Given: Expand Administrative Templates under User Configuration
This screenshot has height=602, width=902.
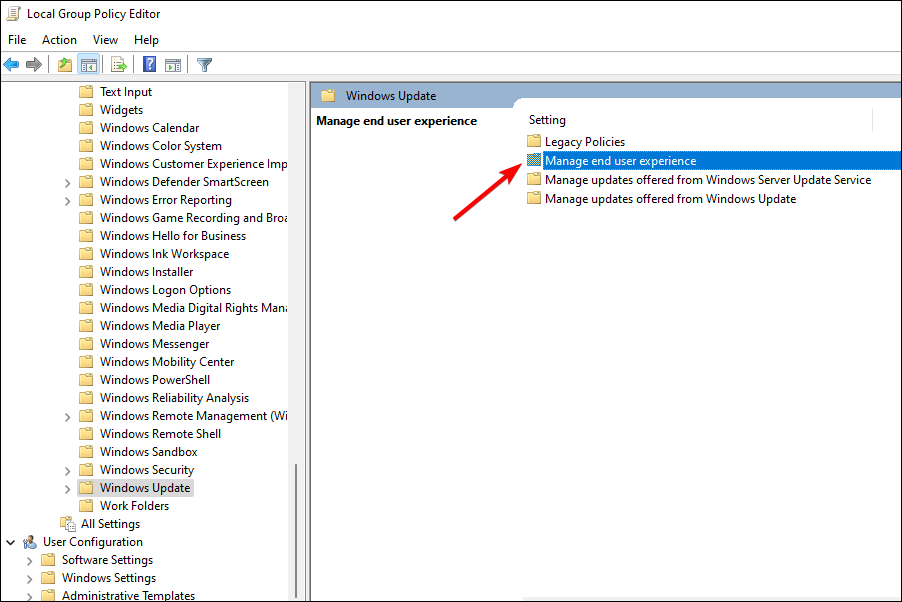Looking at the screenshot, I should [29, 596].
